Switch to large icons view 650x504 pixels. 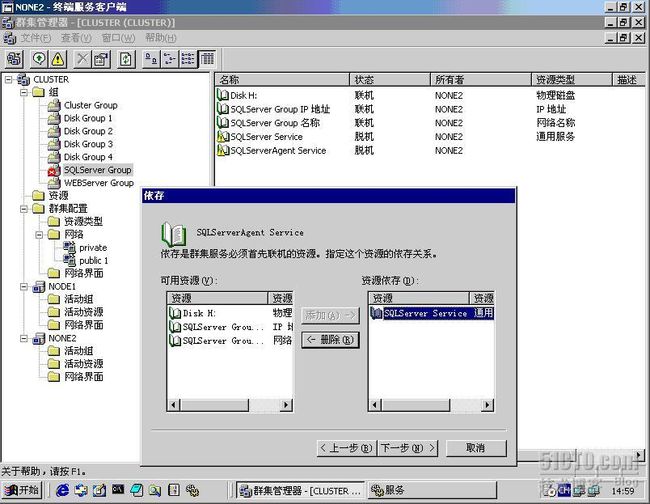[151, 59]
